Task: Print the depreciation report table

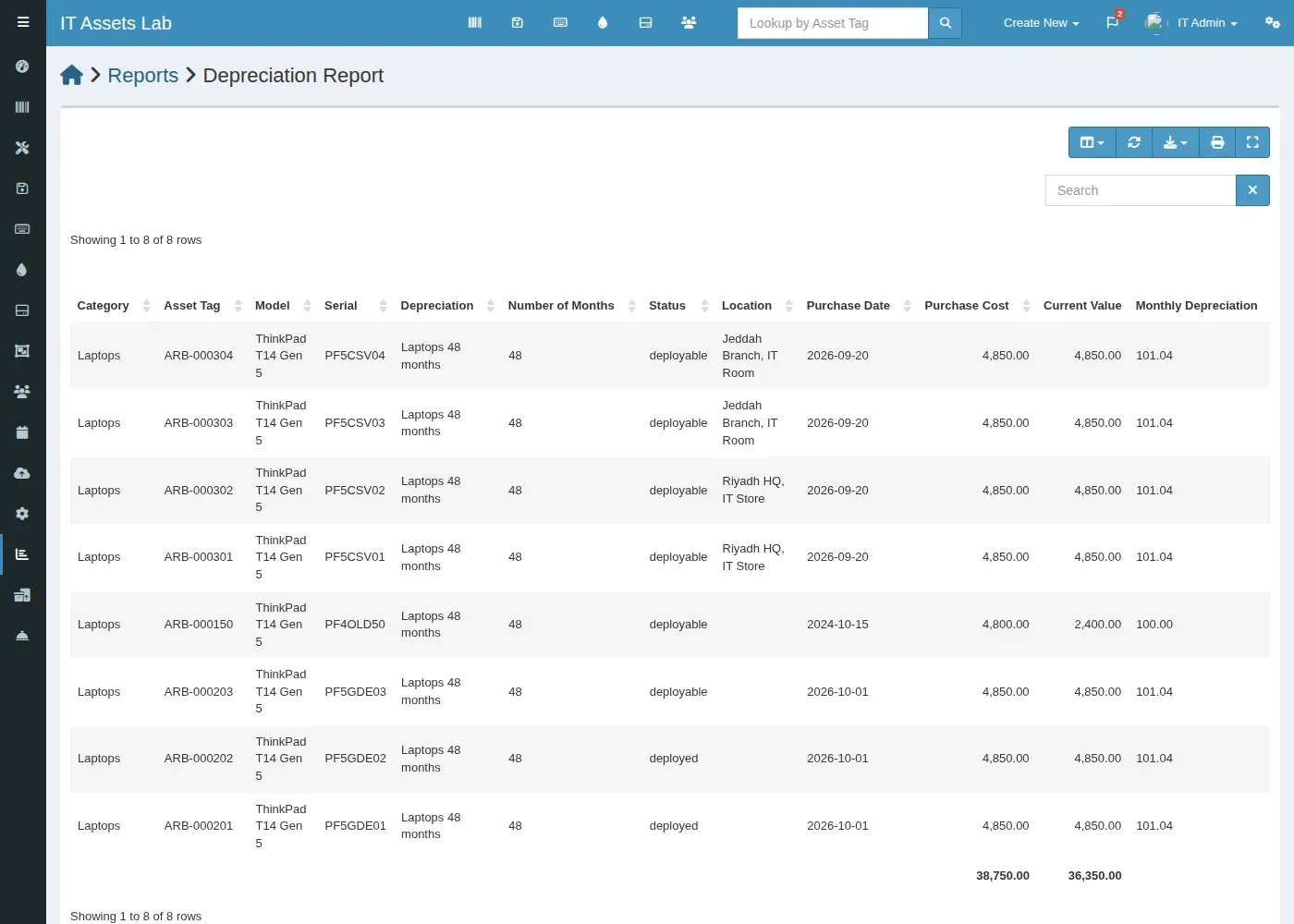Action: 1217,142
